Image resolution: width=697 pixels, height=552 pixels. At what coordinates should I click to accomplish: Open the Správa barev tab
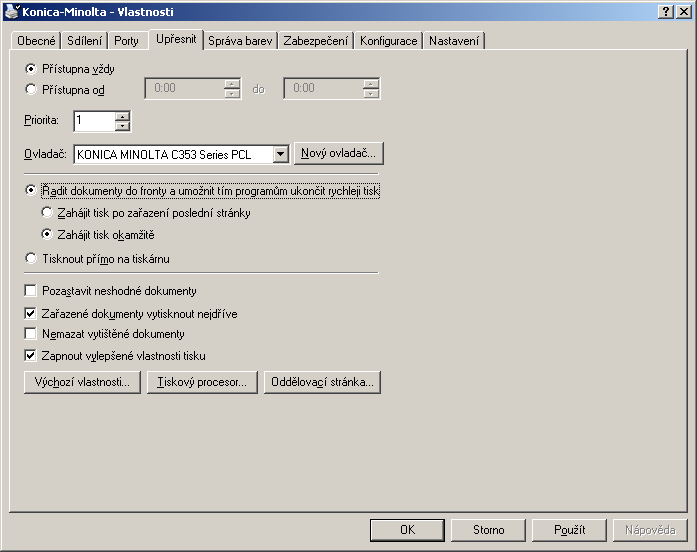tap(240, 41)
